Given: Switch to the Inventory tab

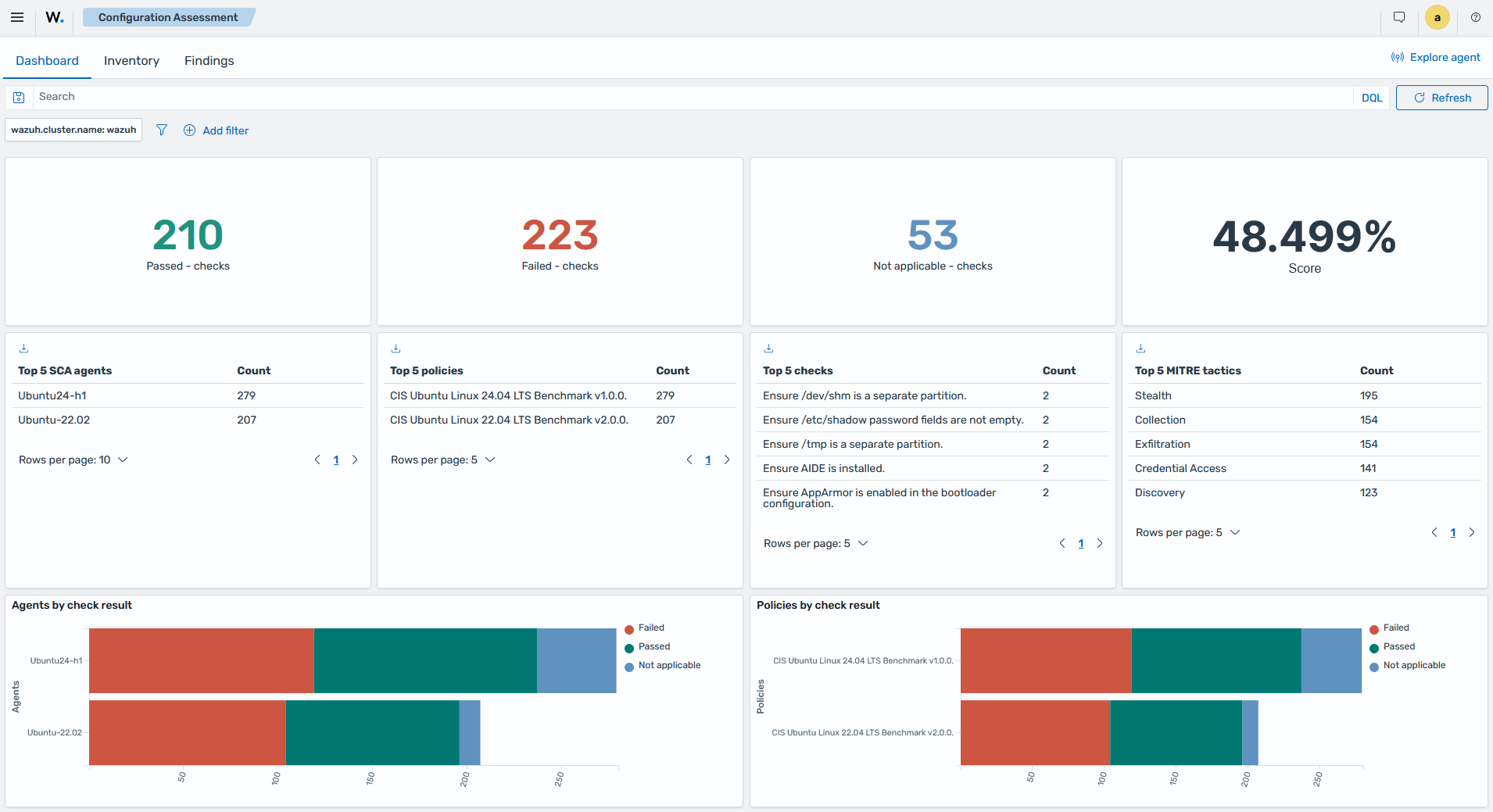Looking at the screenshot, I should pyautogui.click(x=131, y=60).
